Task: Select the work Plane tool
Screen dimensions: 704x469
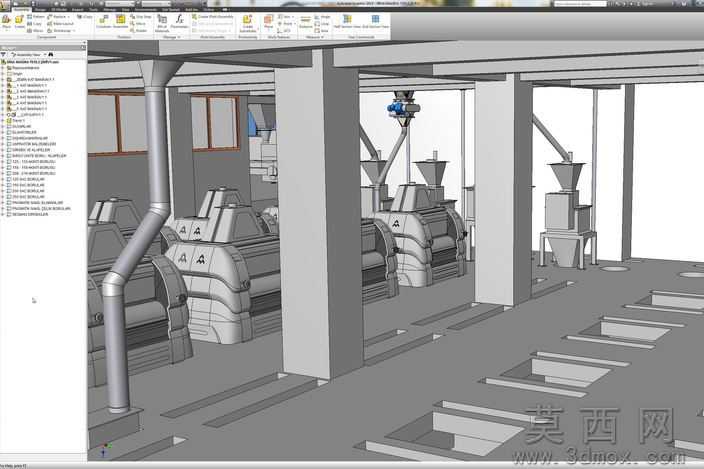Action: (268, 22)
